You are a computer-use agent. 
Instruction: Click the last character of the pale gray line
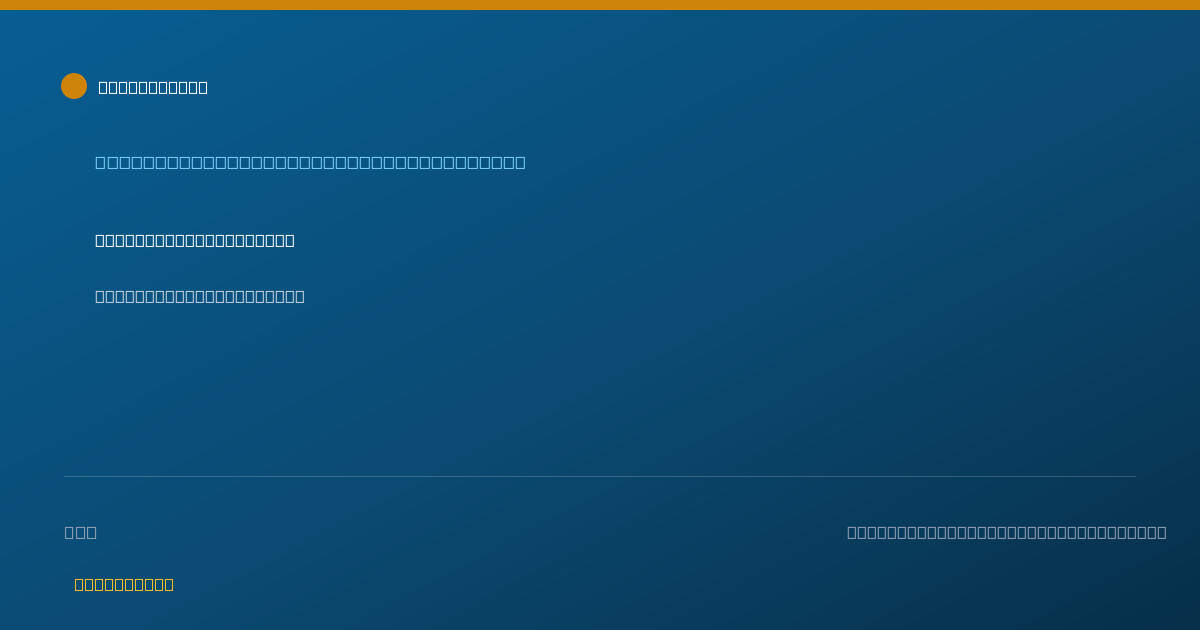300,296
